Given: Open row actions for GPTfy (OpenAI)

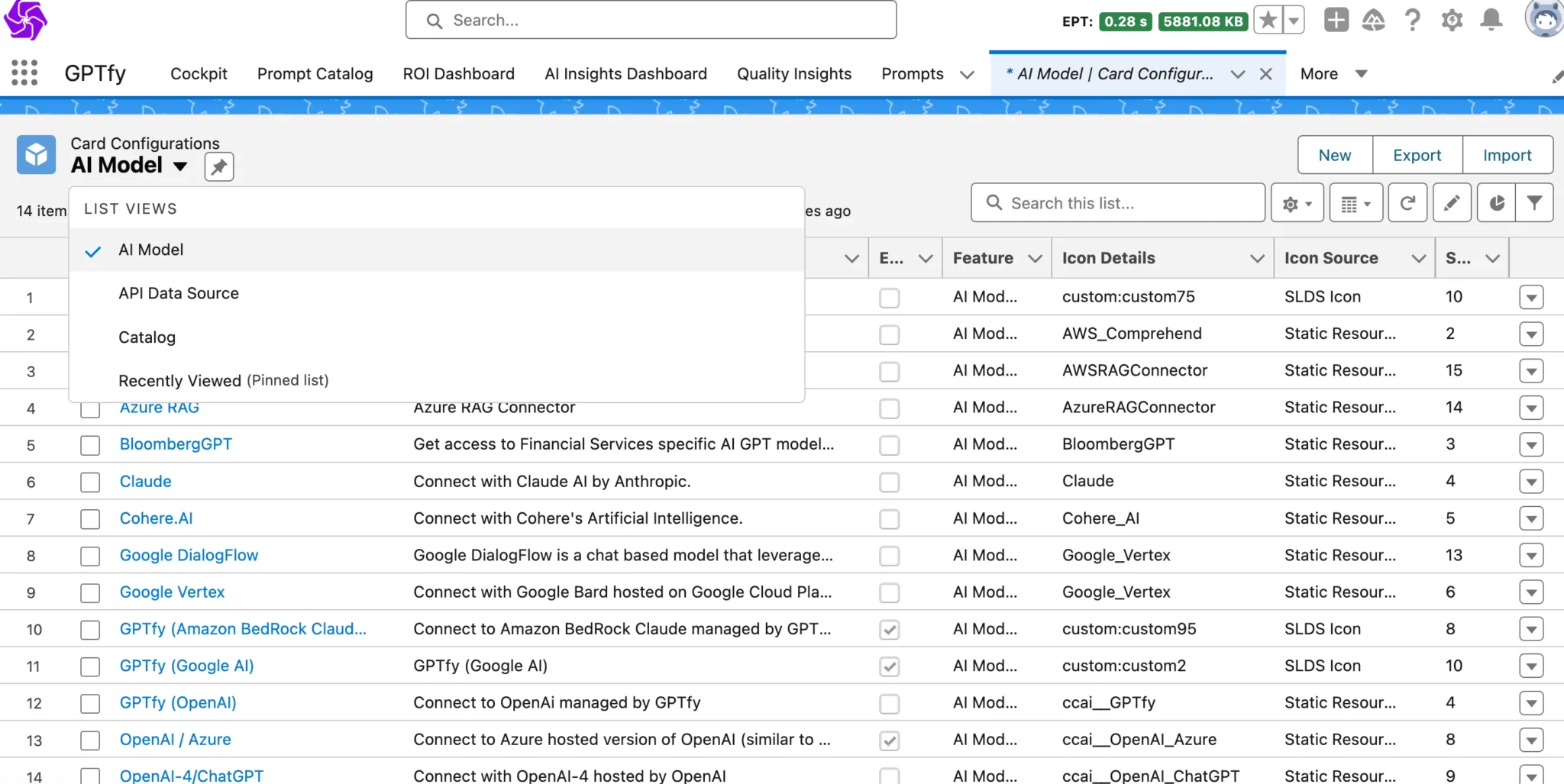Looking at the screenshot, I should [x=1531, y=703].
